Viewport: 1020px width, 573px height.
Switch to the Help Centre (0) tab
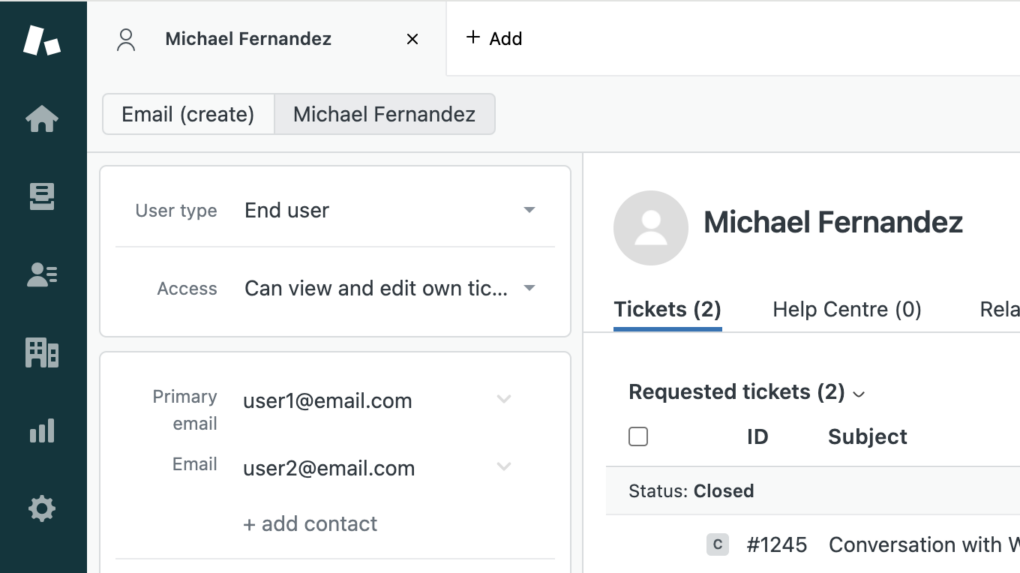coord(847,310)
